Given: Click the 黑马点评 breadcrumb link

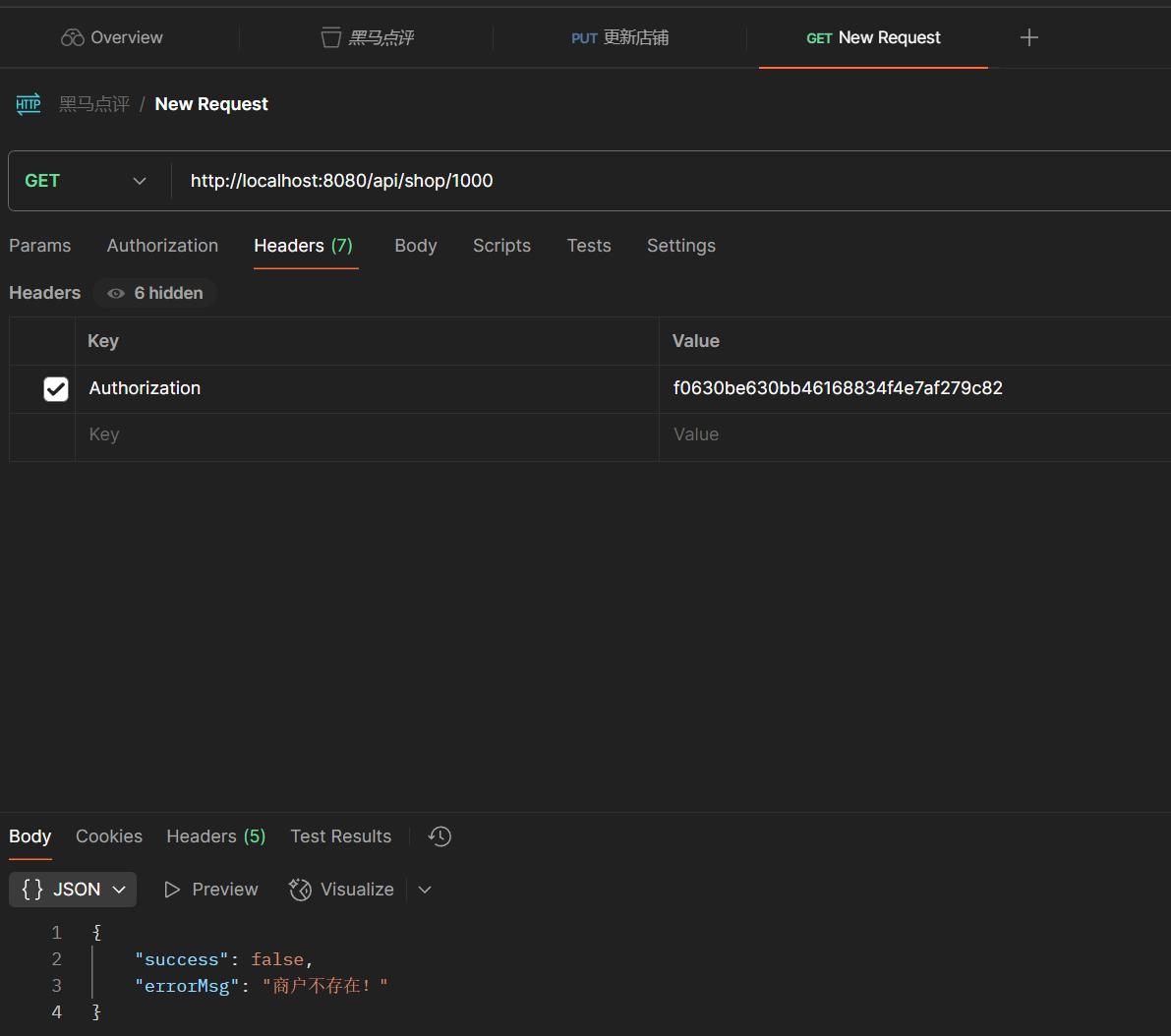Looking at the screenshot, I should (94, 104).
